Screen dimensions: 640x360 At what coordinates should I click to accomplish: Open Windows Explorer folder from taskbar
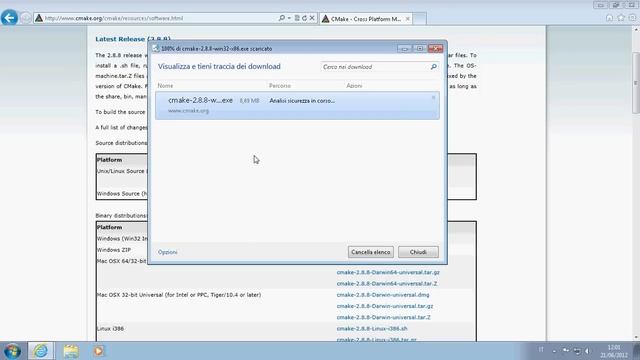pyautogui.click(x=71, y=351)
